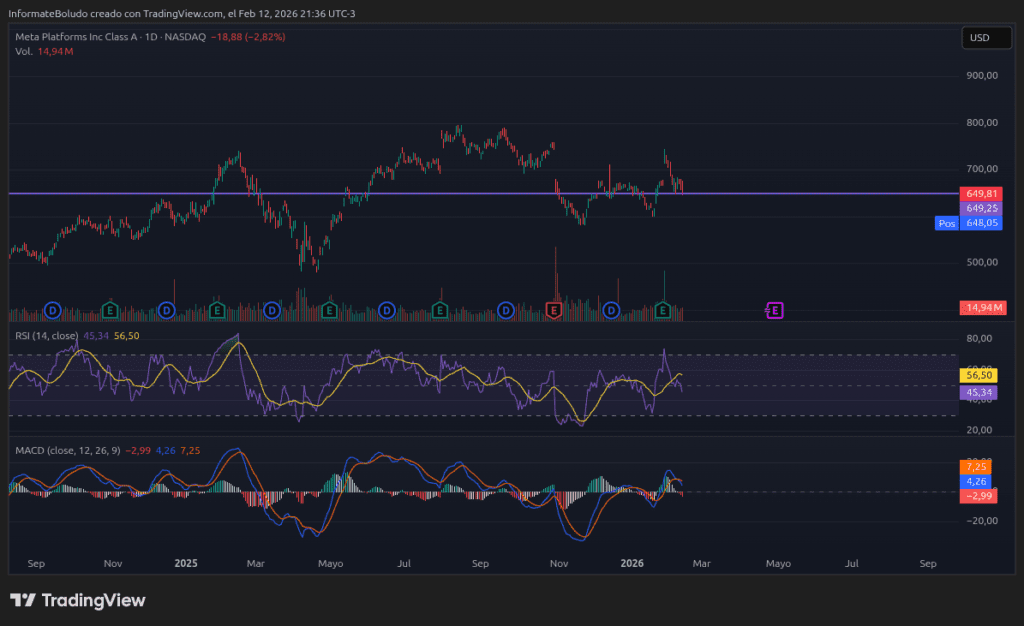Click the red 14,94 M volume axis label
Viewport: 1024px width, 626px height.
pos(981,307)
